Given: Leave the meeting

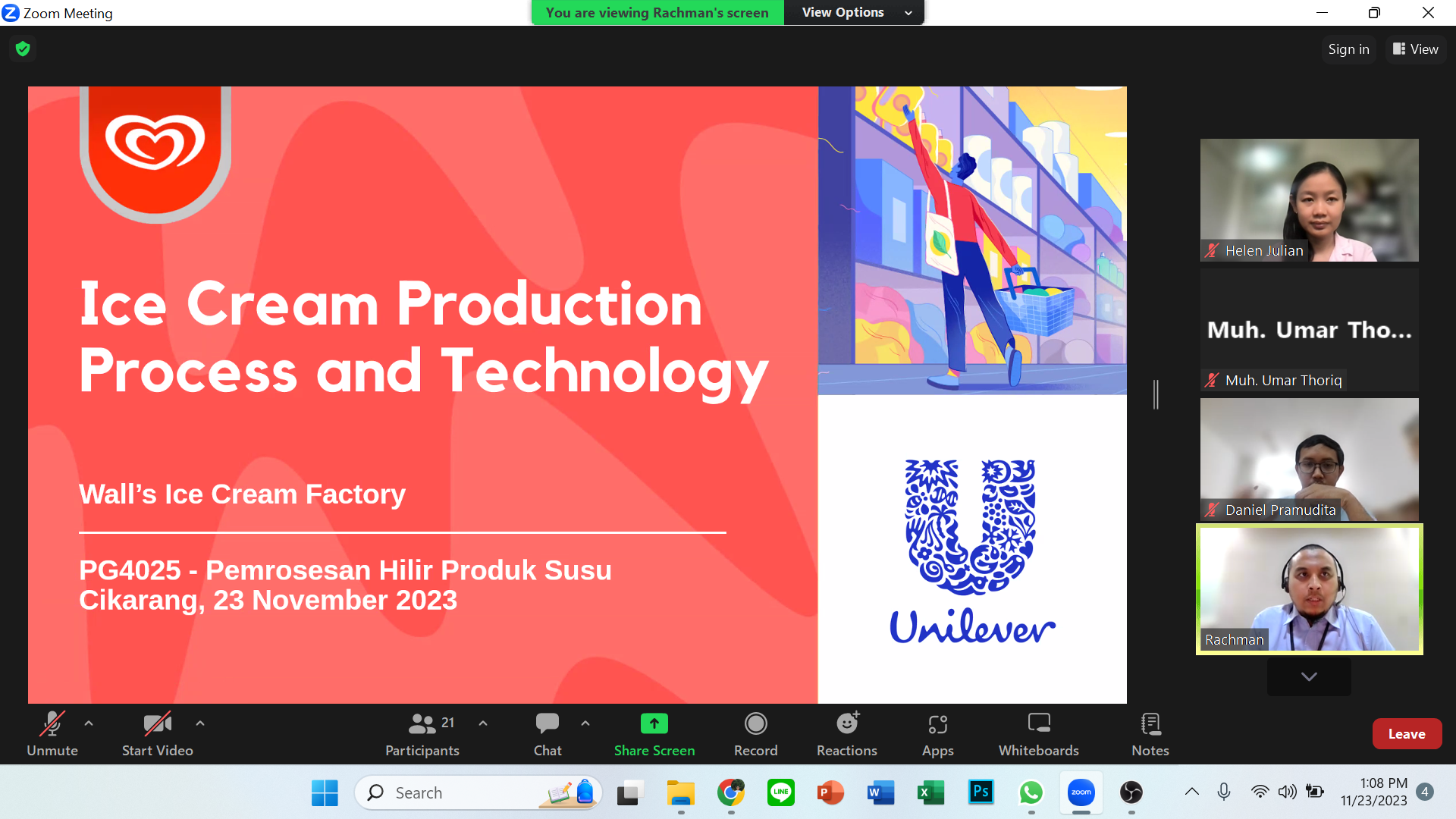Looking at the screenshot, I should 1407,734.
